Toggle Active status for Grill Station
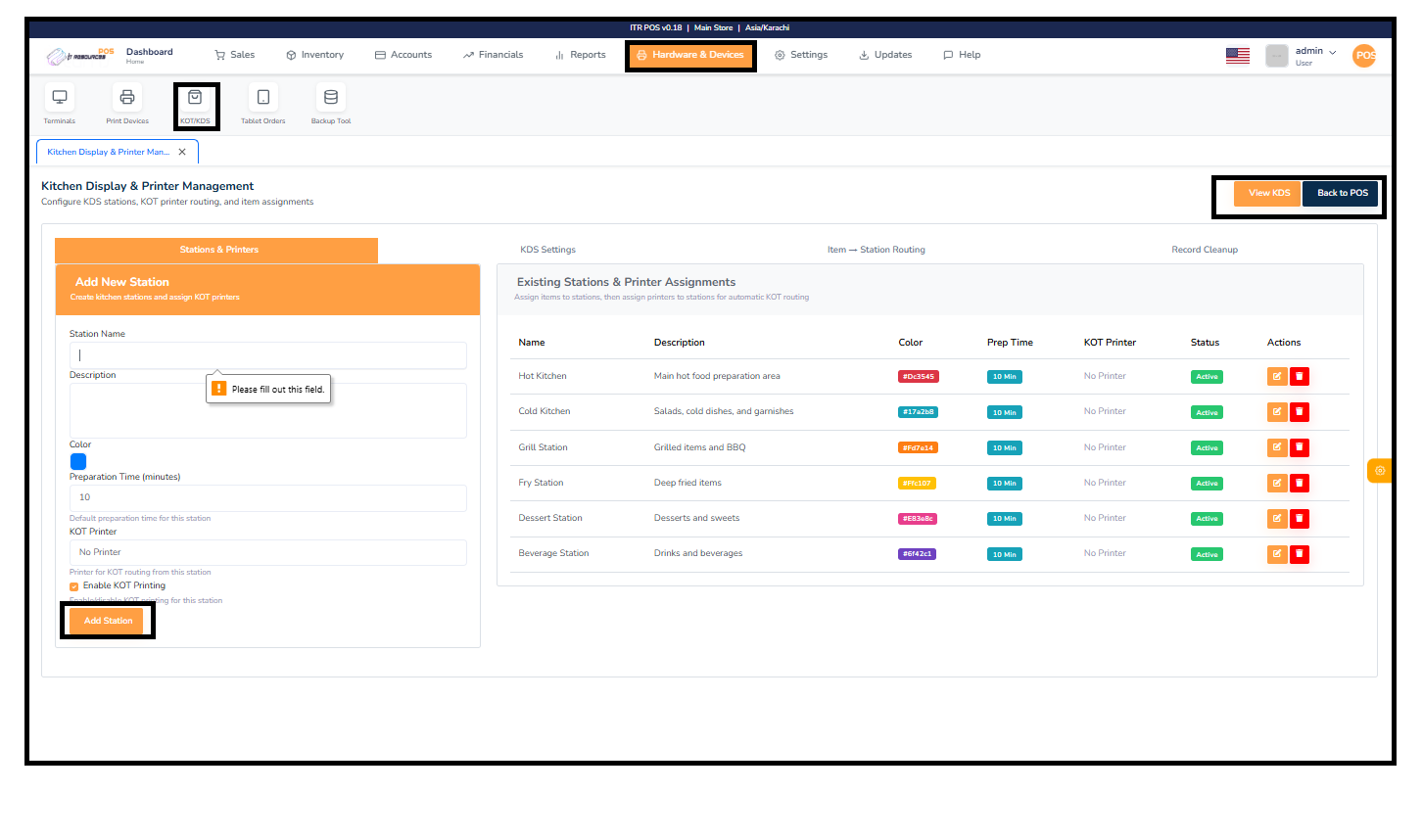 point(1206,447)
